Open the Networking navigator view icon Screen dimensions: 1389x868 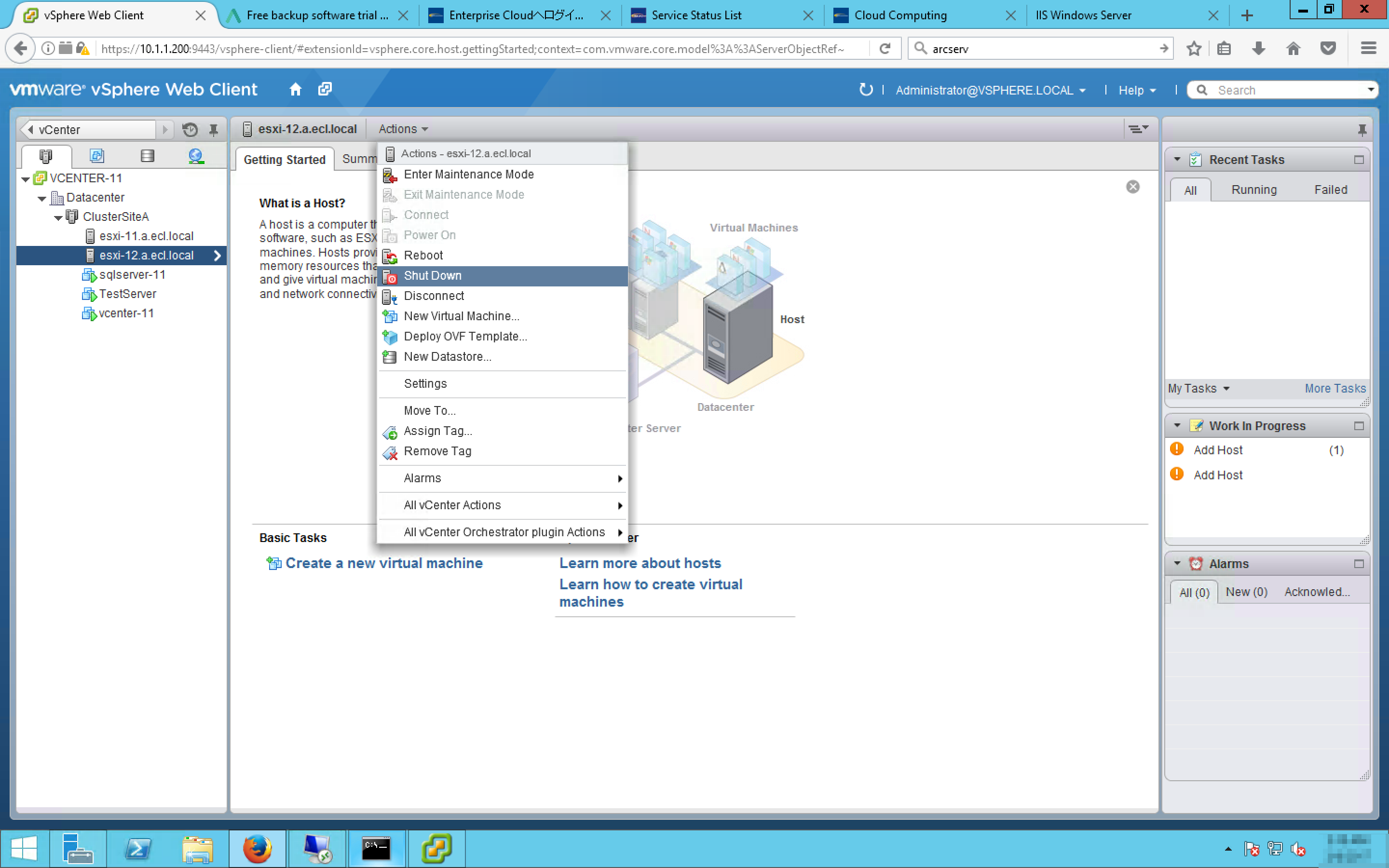[x=196, y=156]
